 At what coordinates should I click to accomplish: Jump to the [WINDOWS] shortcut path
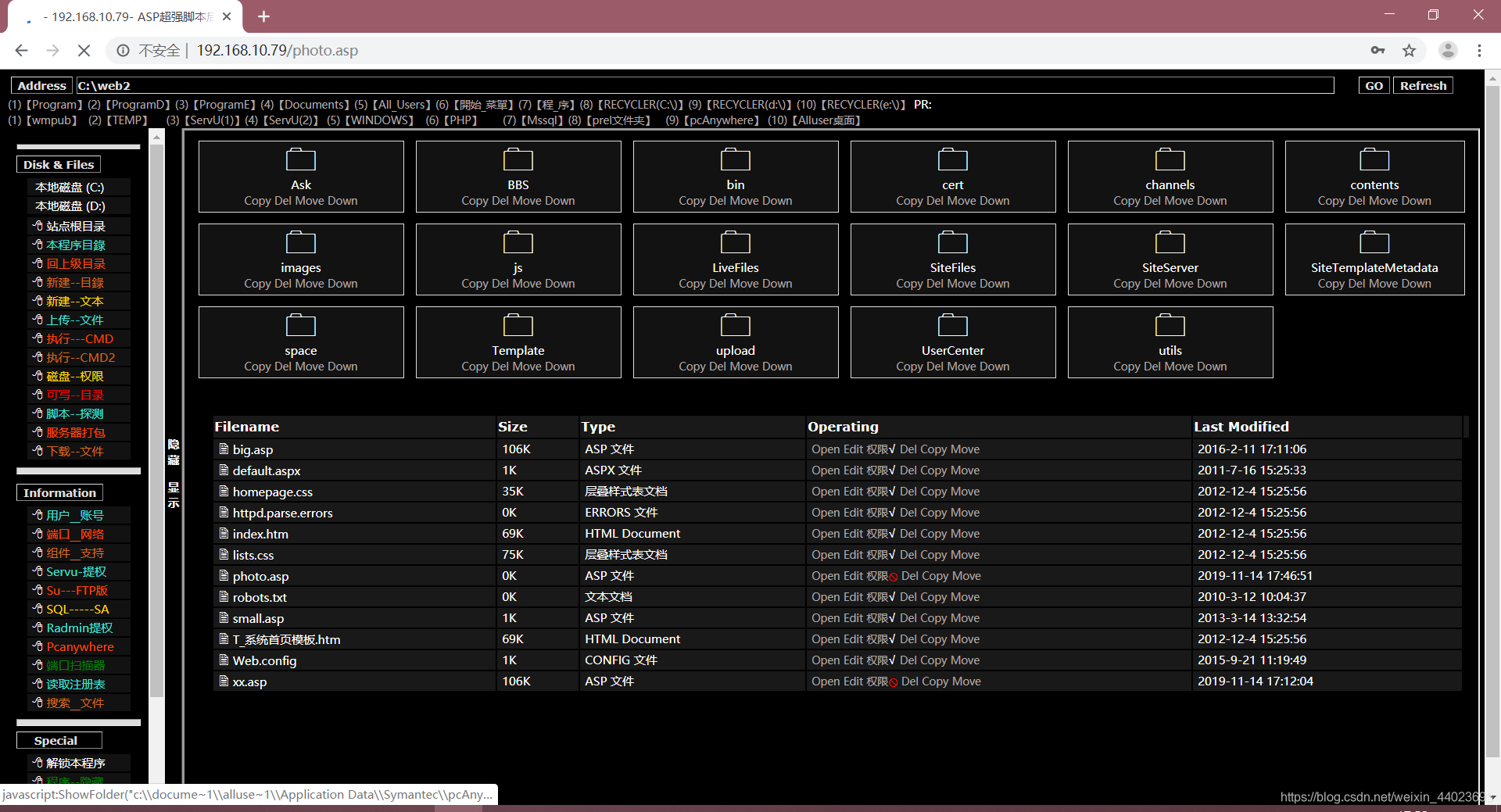(379, 120)
